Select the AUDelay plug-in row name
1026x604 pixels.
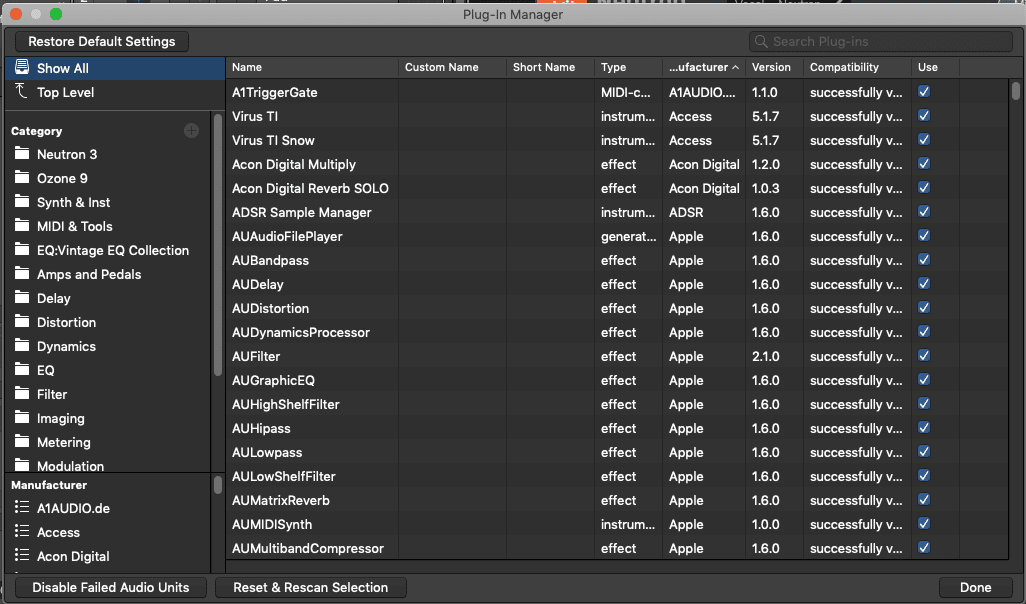258,284
